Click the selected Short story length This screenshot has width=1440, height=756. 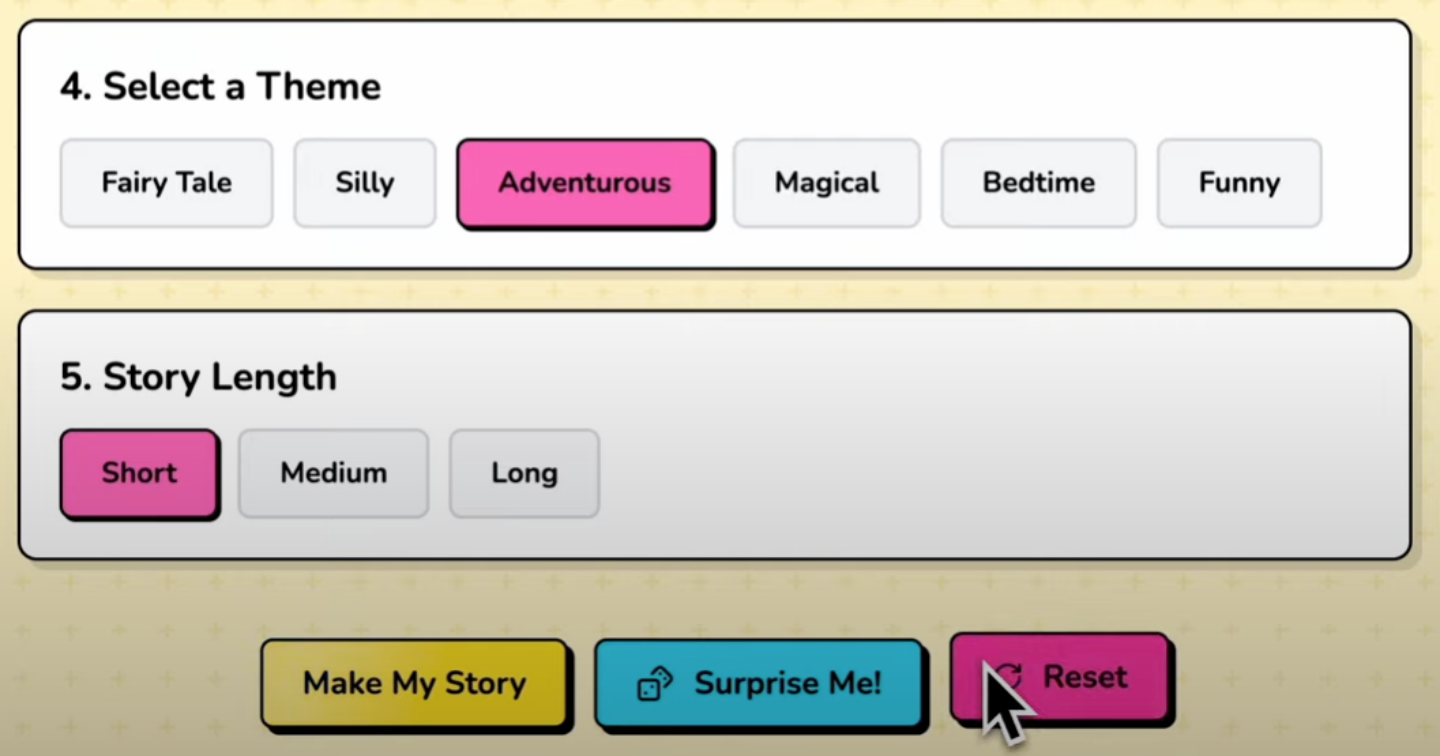[139, 473]
